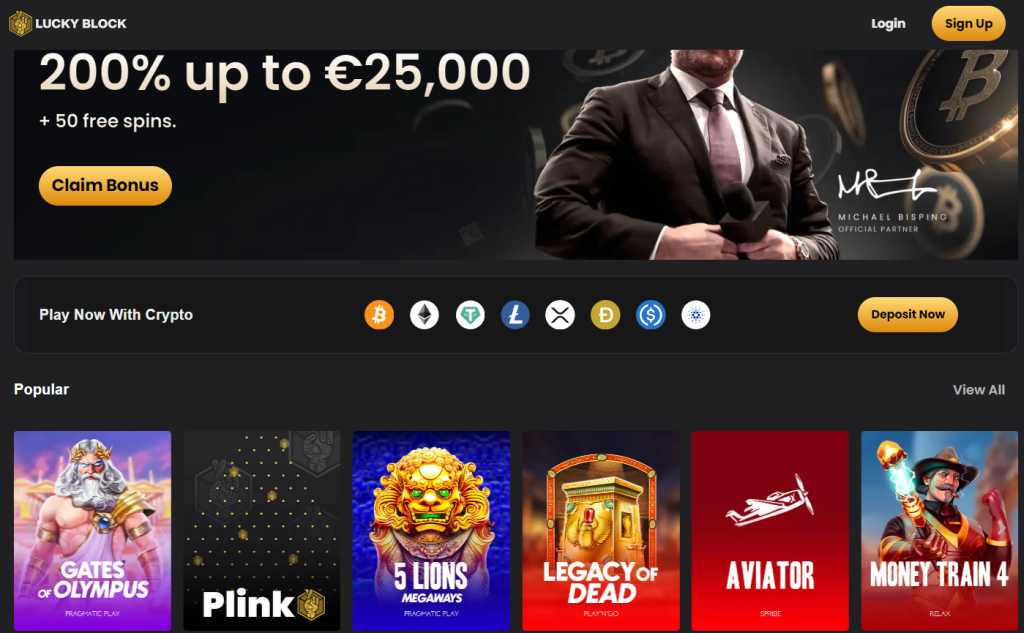Pick the Litecoin icon

point(515,315)
